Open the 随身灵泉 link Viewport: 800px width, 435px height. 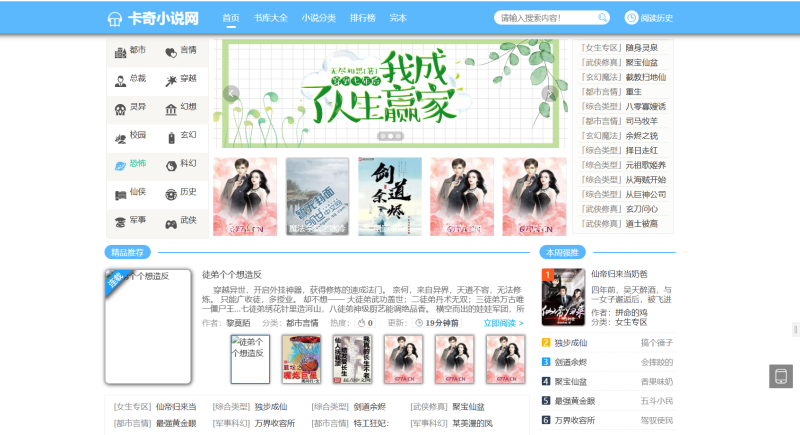point(641,48)
